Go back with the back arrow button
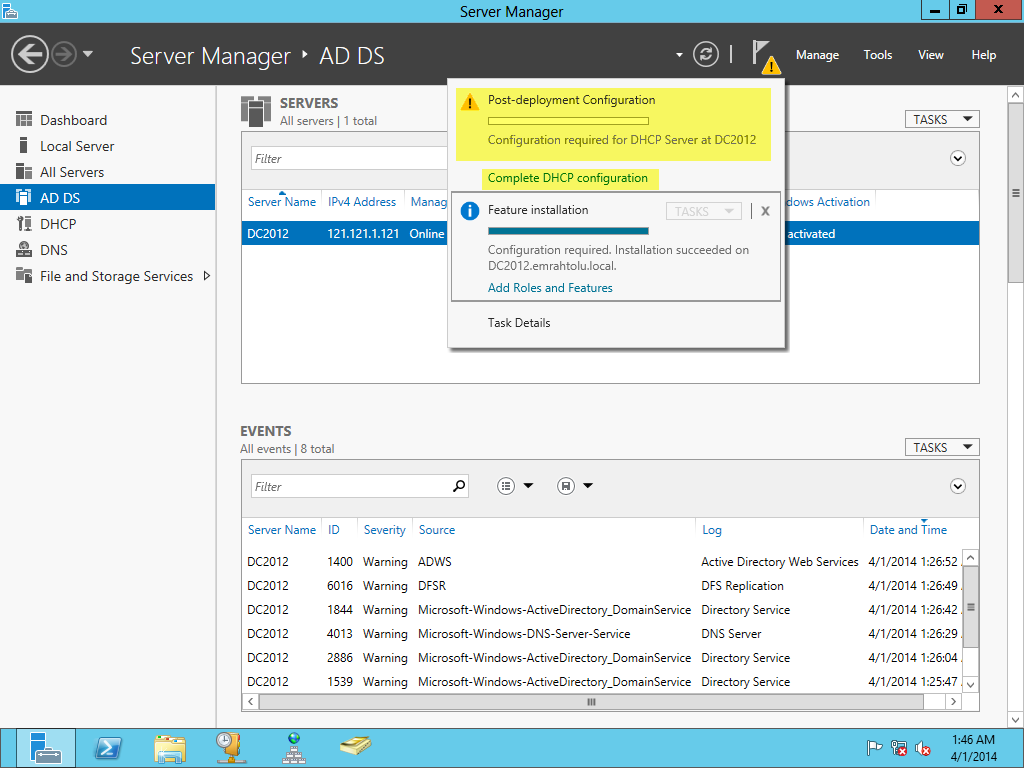Viewport: 1024px width, 768px height. point(29,54)
